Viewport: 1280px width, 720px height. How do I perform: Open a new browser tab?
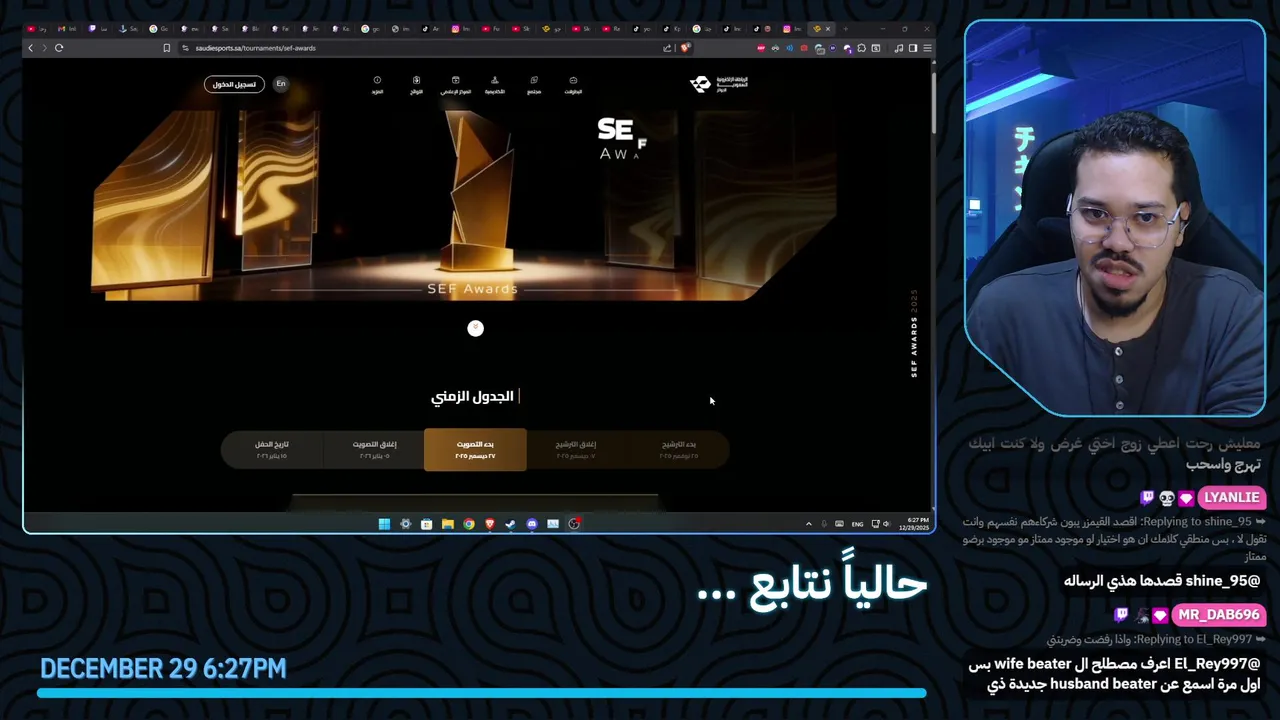tap(844, 29)
